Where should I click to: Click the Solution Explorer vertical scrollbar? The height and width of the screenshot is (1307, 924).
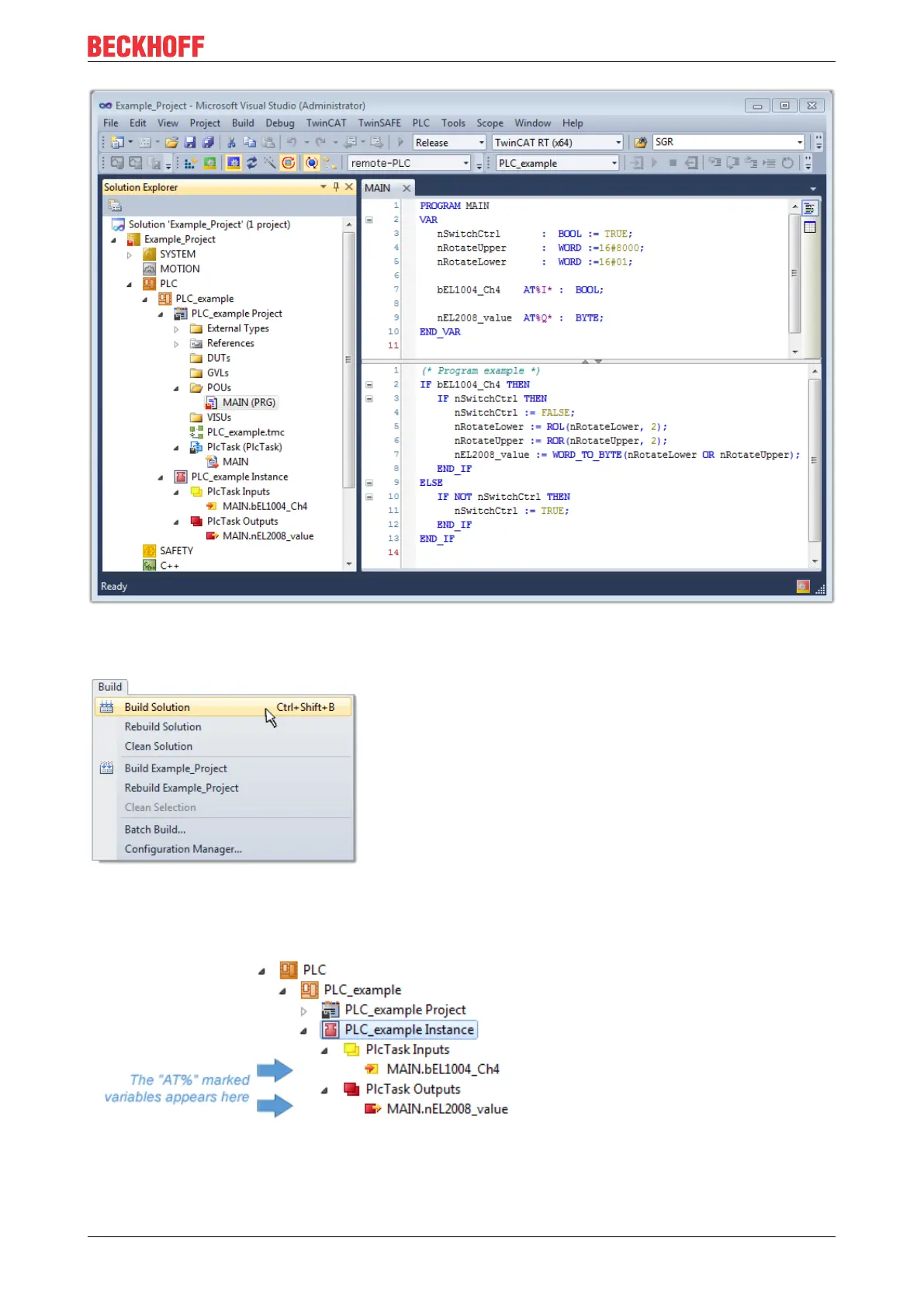click(x=348, y=394)
